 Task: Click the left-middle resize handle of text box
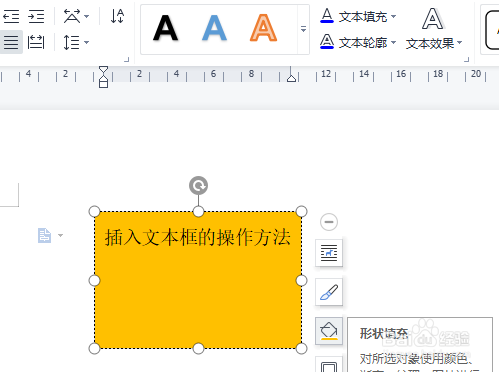point(95,281)
